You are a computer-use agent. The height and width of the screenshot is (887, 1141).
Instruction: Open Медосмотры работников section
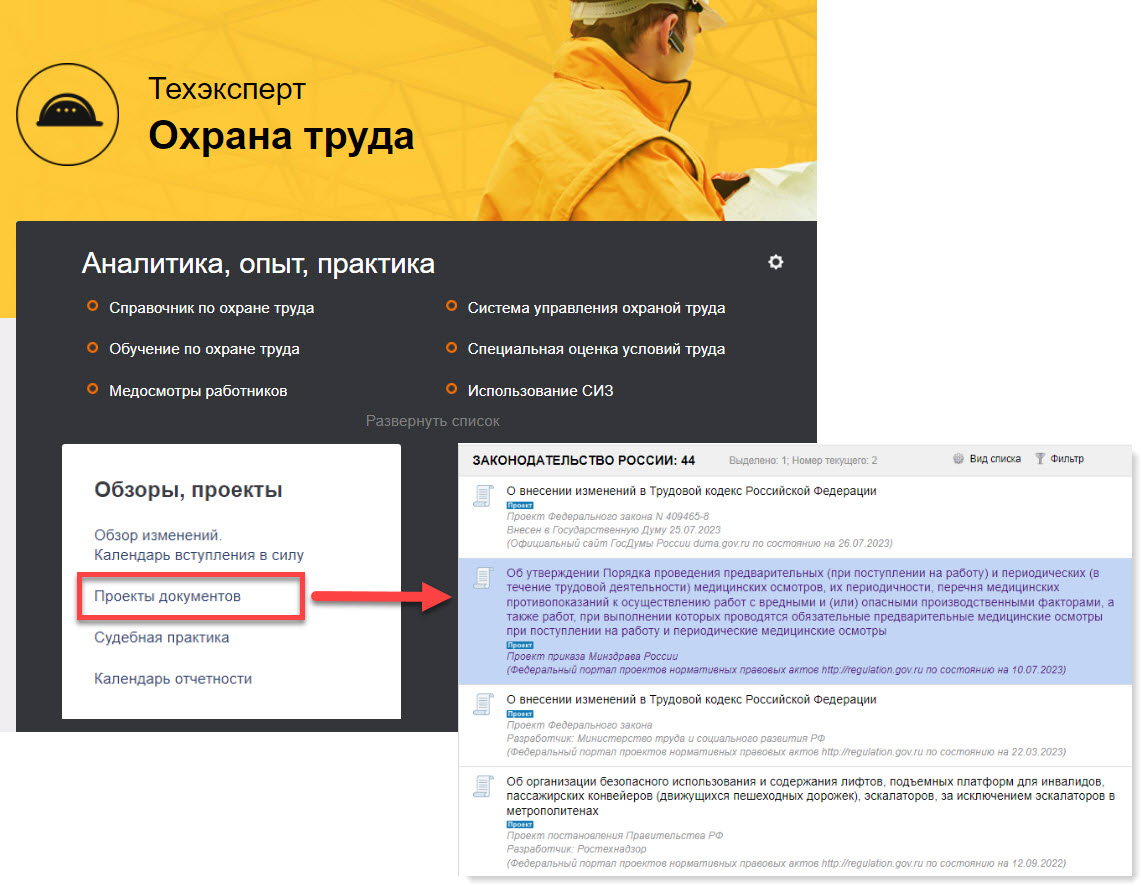point(198,391)
